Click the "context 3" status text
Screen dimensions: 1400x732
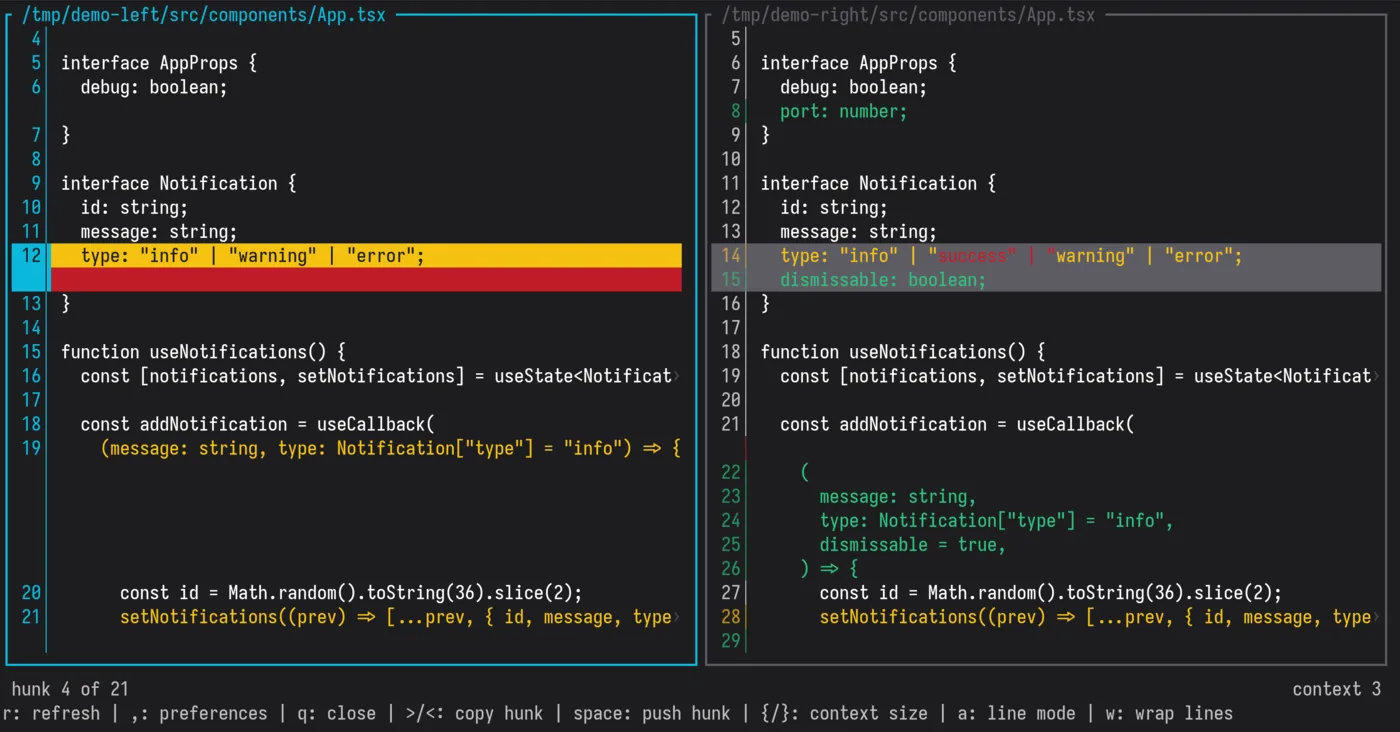coord(1336,689)
